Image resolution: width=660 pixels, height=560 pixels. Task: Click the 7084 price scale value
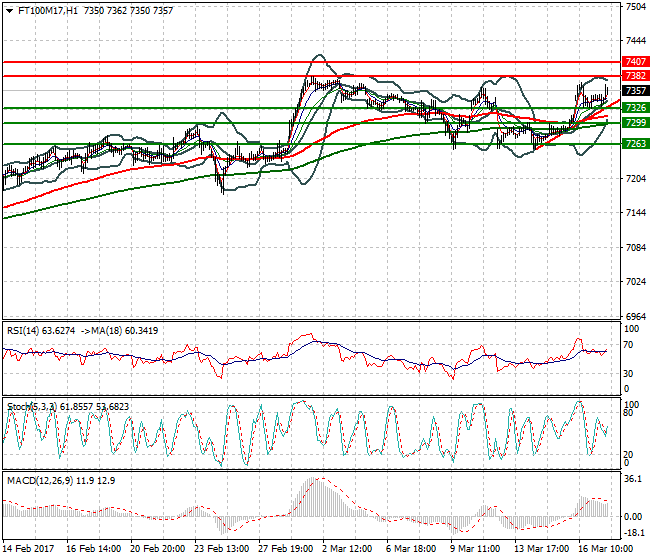click(636, 248)
